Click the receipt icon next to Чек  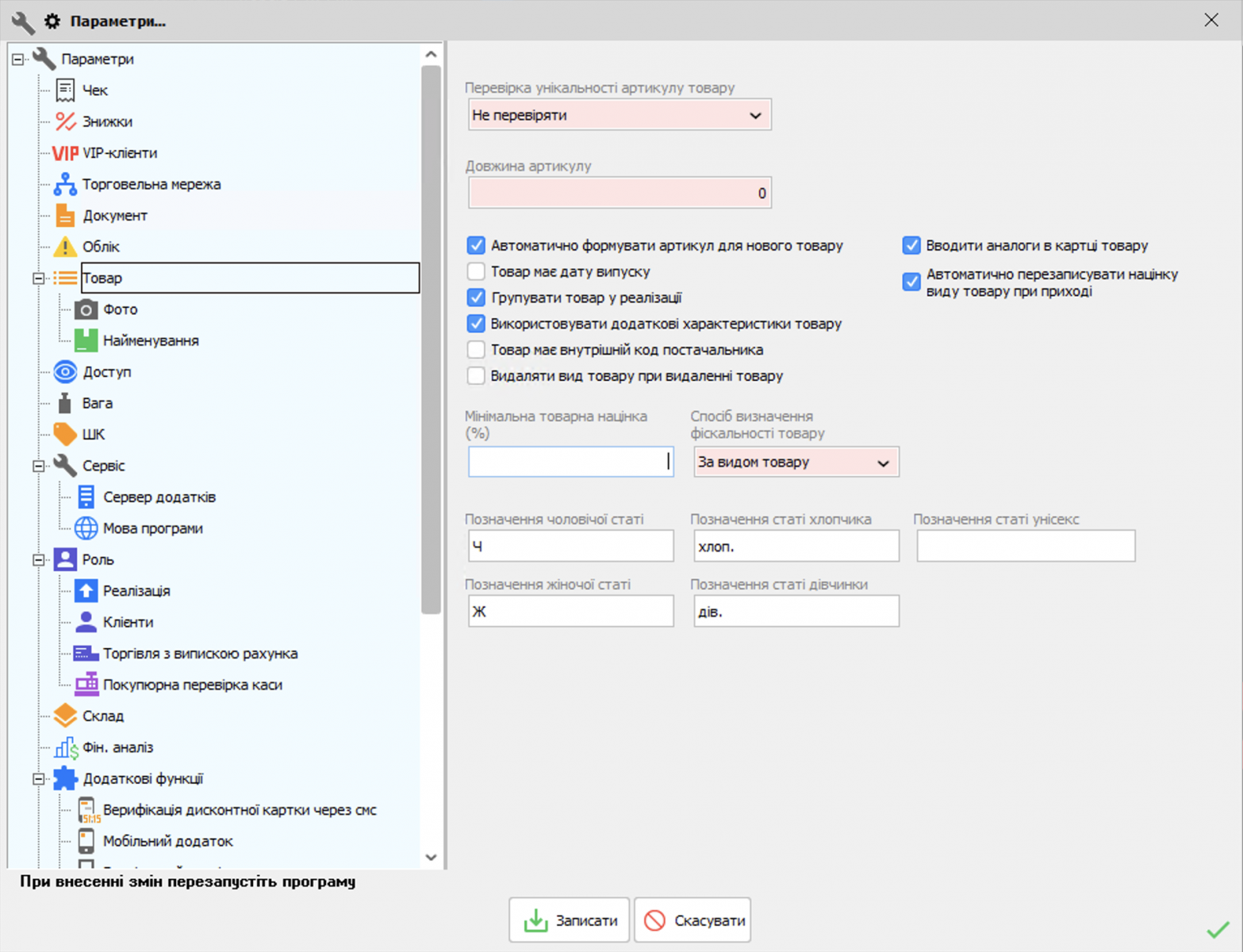(x=65, y=90)
